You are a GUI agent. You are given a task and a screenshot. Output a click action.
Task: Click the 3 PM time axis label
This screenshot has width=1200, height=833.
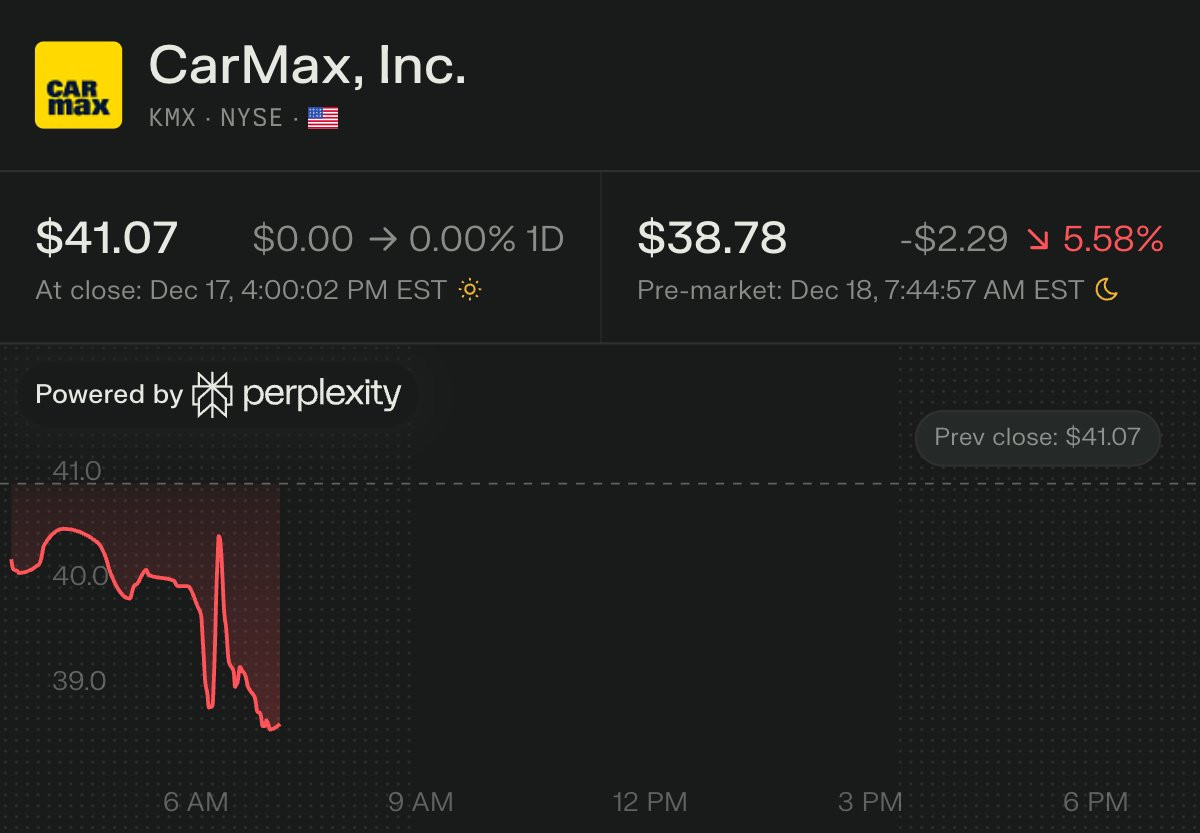(x=870, y=802)
